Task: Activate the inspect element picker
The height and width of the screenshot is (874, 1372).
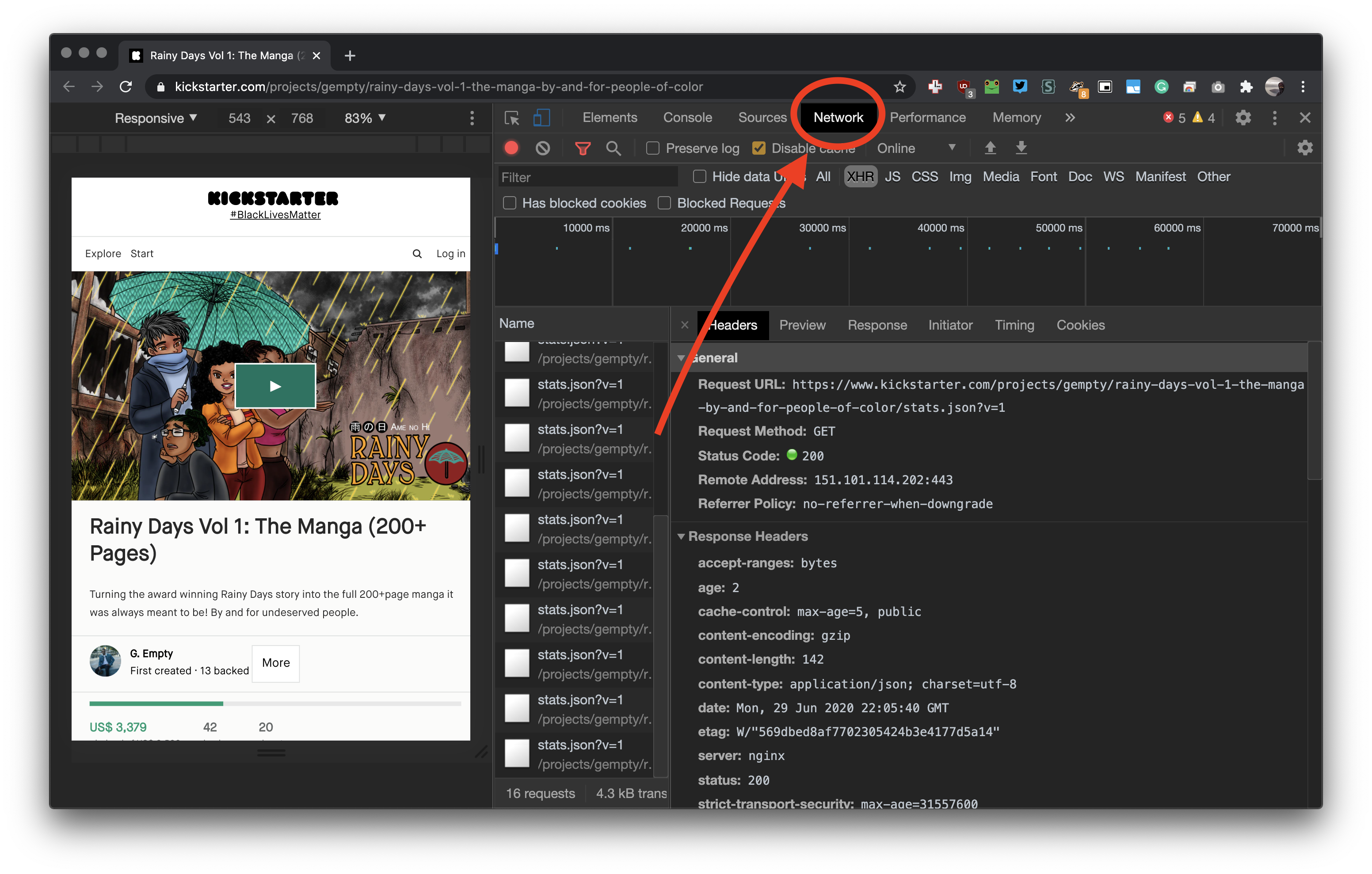Action: click(512, 118)
